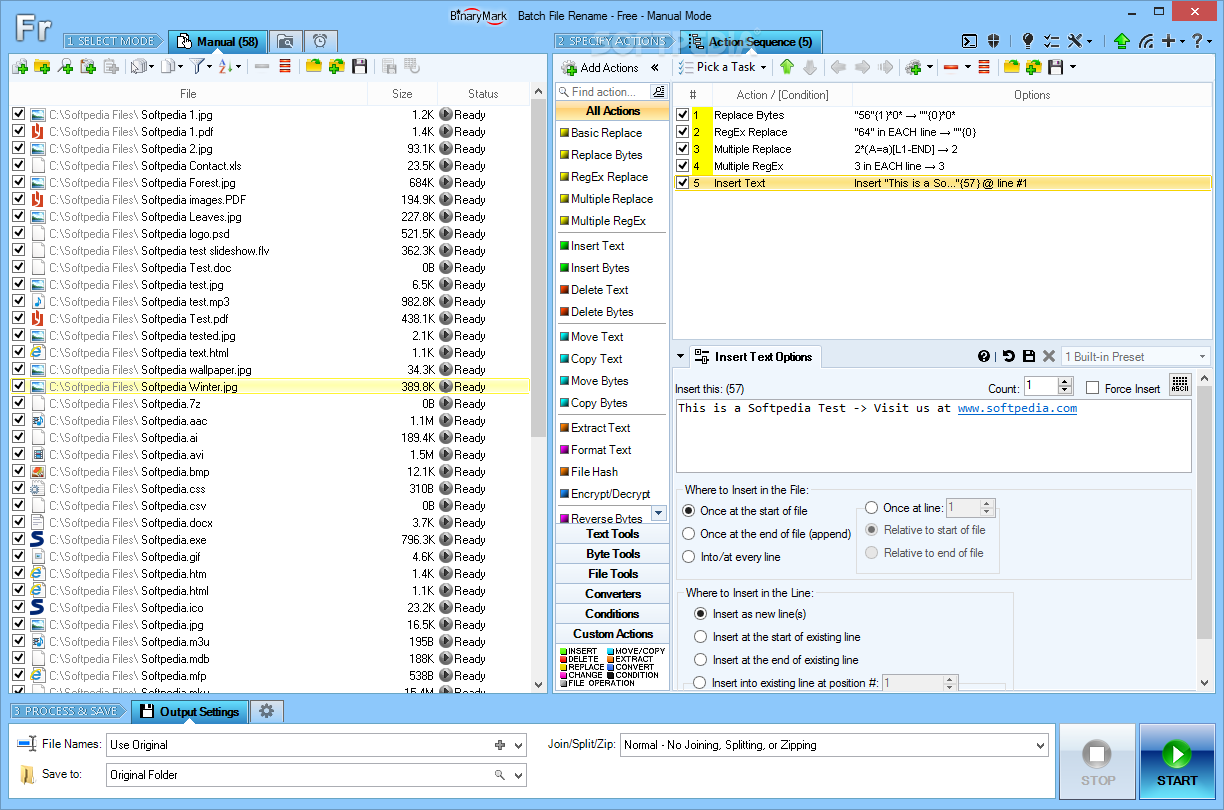This screenshot has width=1224, height=810.
Task: Open the Text Tools action group
Action: tap(612, 534)
